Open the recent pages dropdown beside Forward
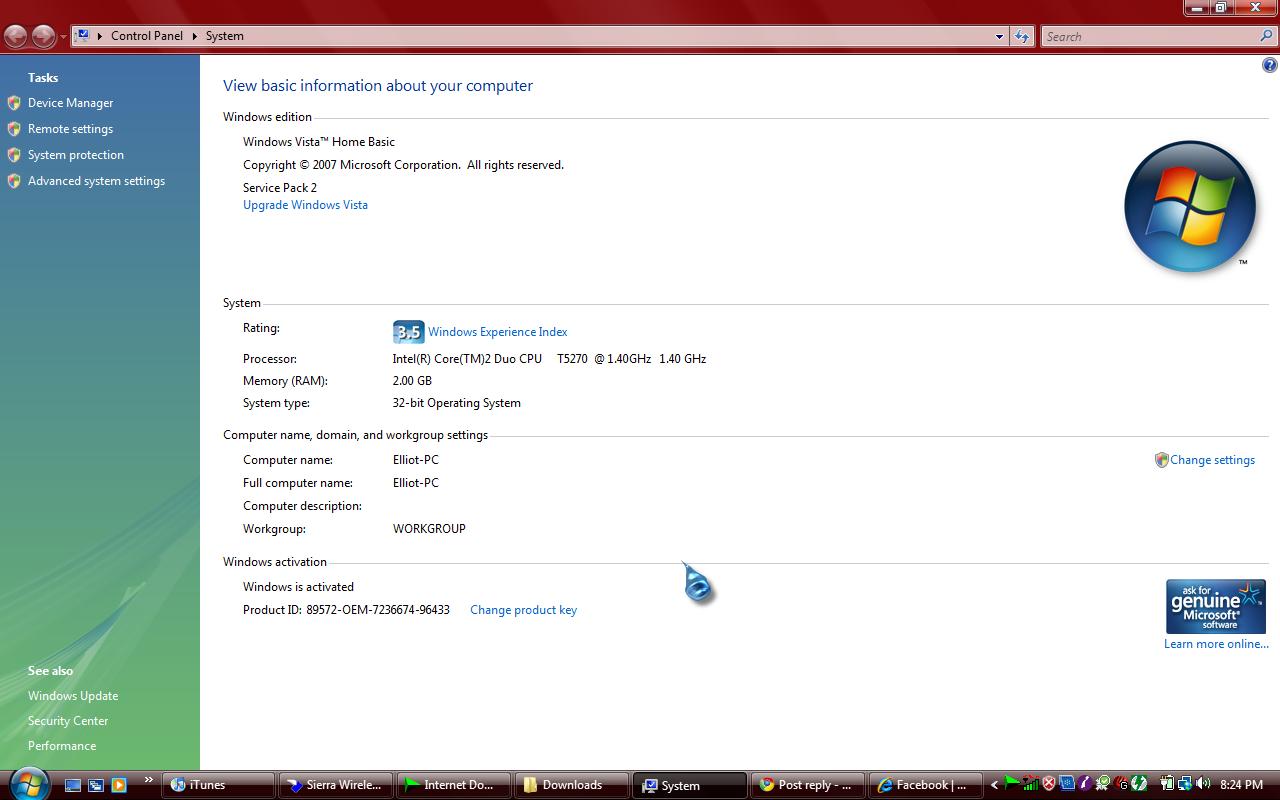The width and height of the screenshot is (1280, 800). 63,37
